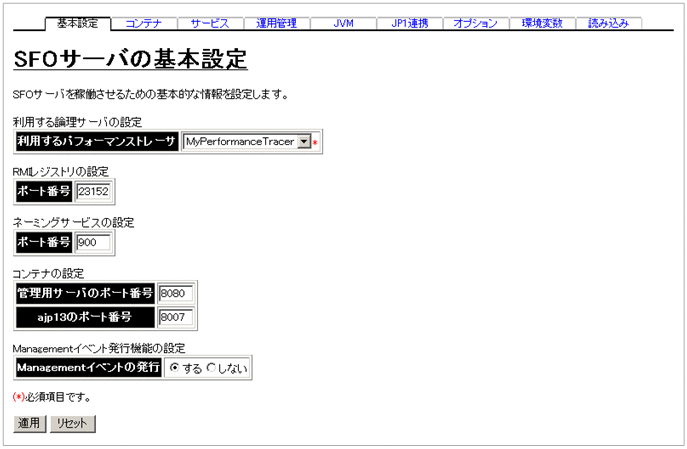
Task: Click the コンテナの設定 section title
Action: tap(48, 274)
